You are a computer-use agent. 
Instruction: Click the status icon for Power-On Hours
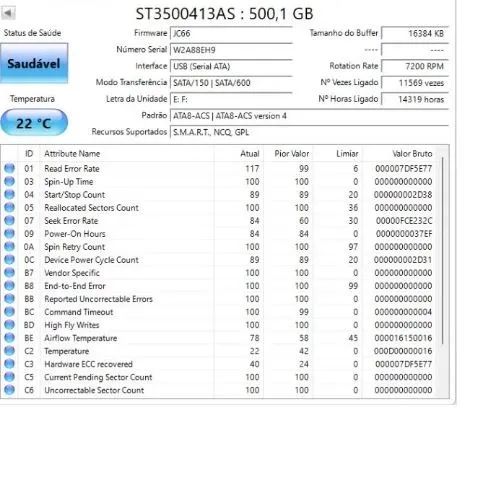pos(9,233)
